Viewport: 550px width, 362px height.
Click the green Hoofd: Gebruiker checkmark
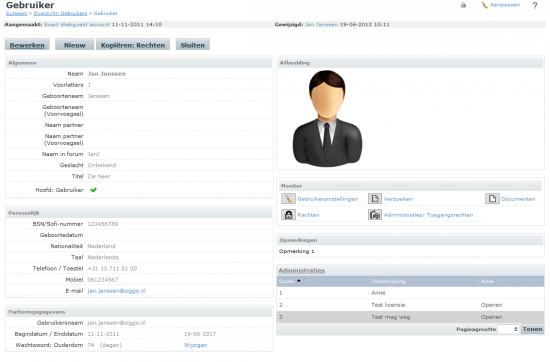coord(93,190)
